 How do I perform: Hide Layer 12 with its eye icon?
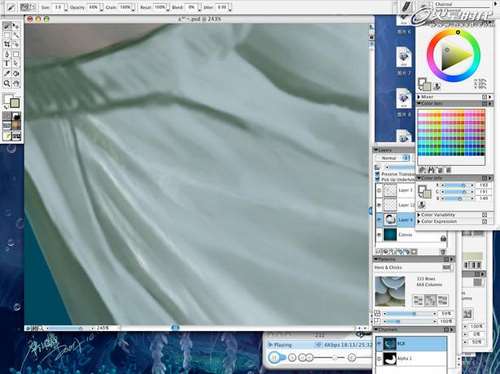[379, 205]
